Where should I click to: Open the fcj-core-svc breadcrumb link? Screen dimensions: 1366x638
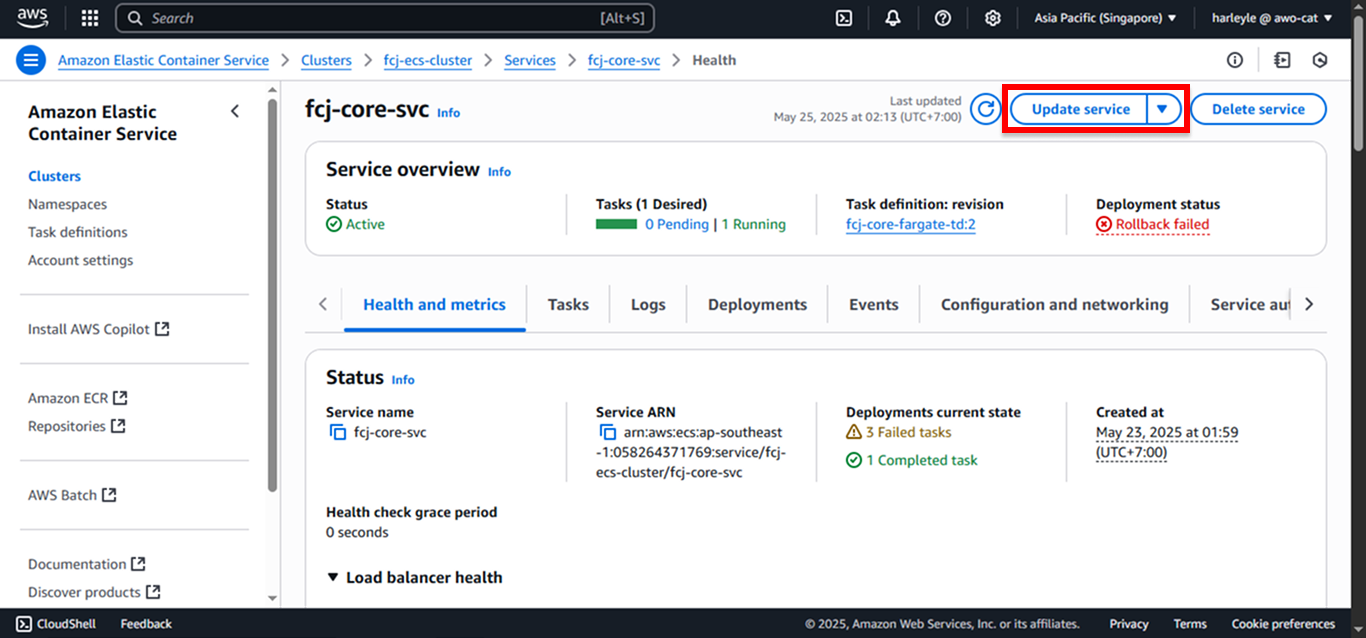click(624, 60)
